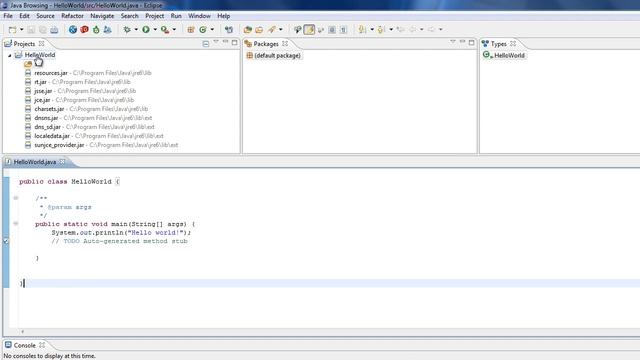This screenshot has width=640, height=360.
Task: Open the Projects view menu triangle
Action: pyautogui.click(x=216, y=42)
